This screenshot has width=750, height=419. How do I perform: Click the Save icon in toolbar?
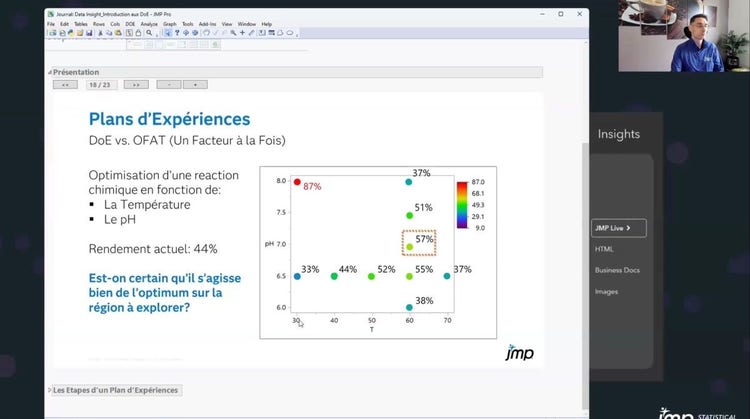click(89, 33)
